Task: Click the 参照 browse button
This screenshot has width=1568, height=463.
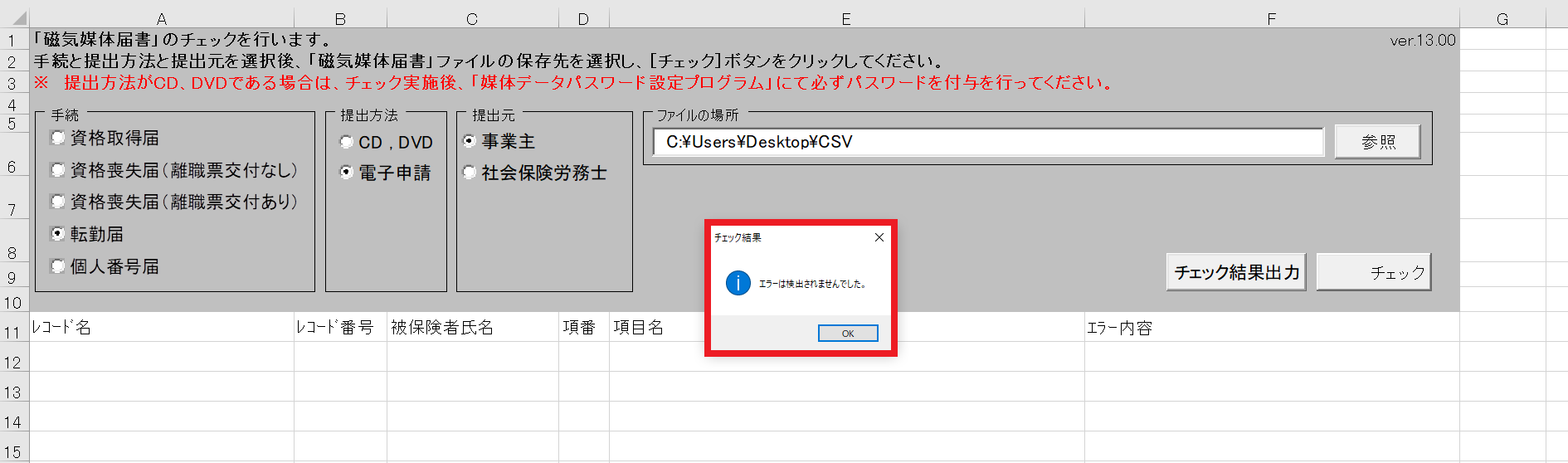Action: tap(1378, 142)
